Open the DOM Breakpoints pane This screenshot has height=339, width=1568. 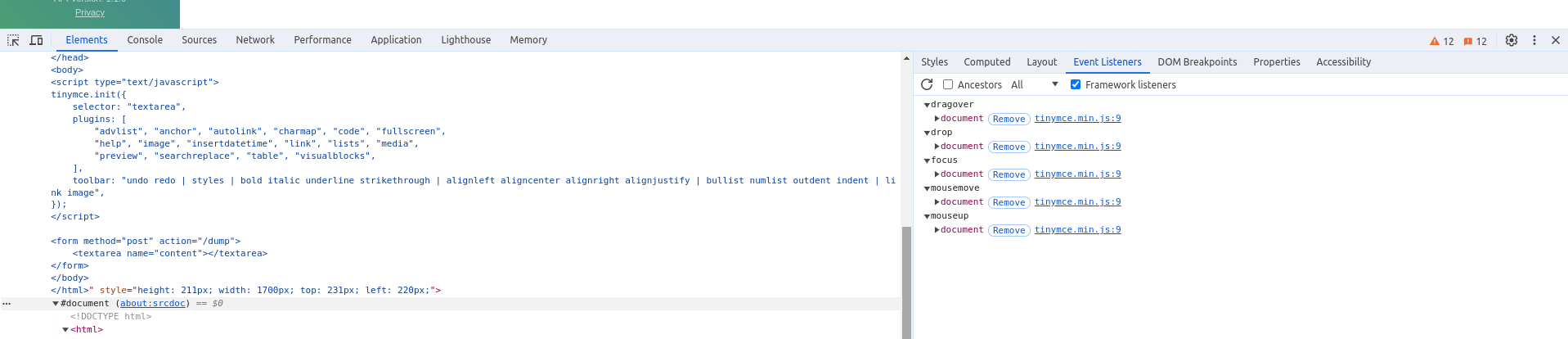pos(1197,62)
